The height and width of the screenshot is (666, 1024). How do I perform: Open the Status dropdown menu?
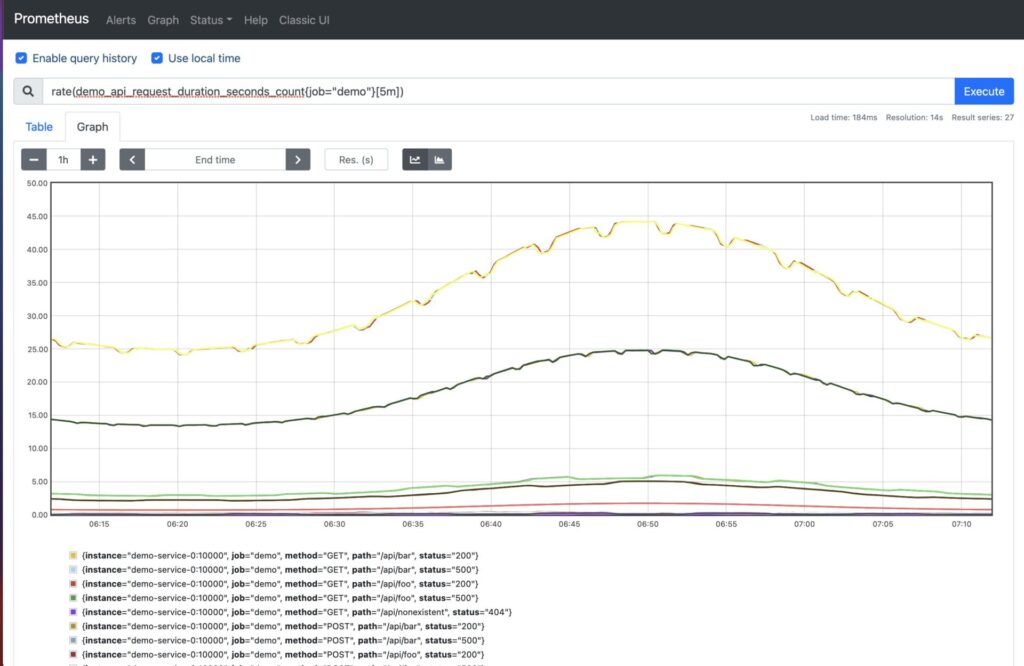click(x=210, y=20)
